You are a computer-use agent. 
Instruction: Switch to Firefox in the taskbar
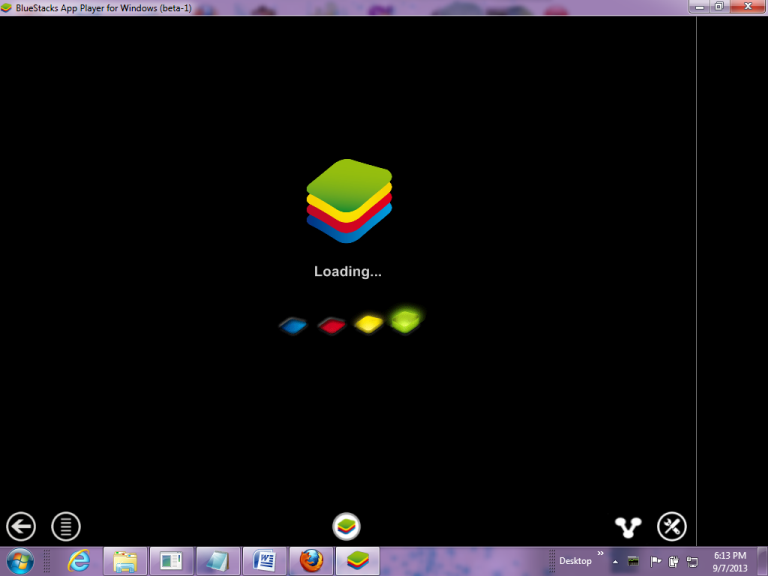point(312,561)
